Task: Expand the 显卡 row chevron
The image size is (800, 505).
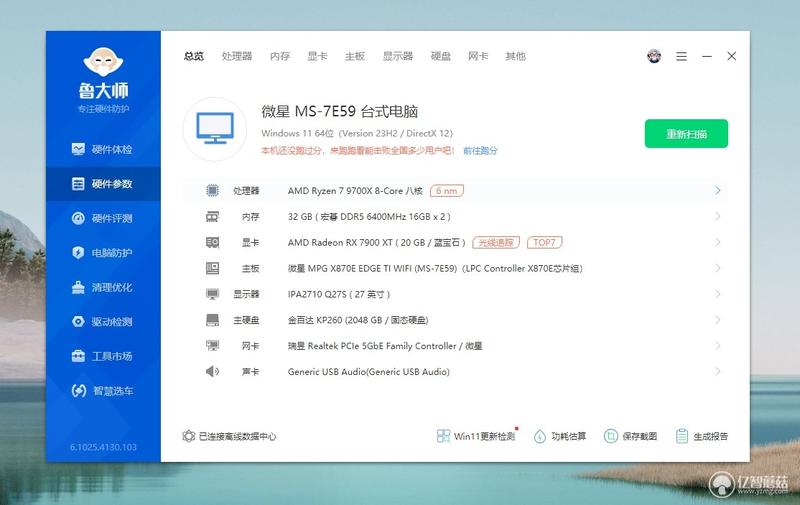Action: point(717,242)
